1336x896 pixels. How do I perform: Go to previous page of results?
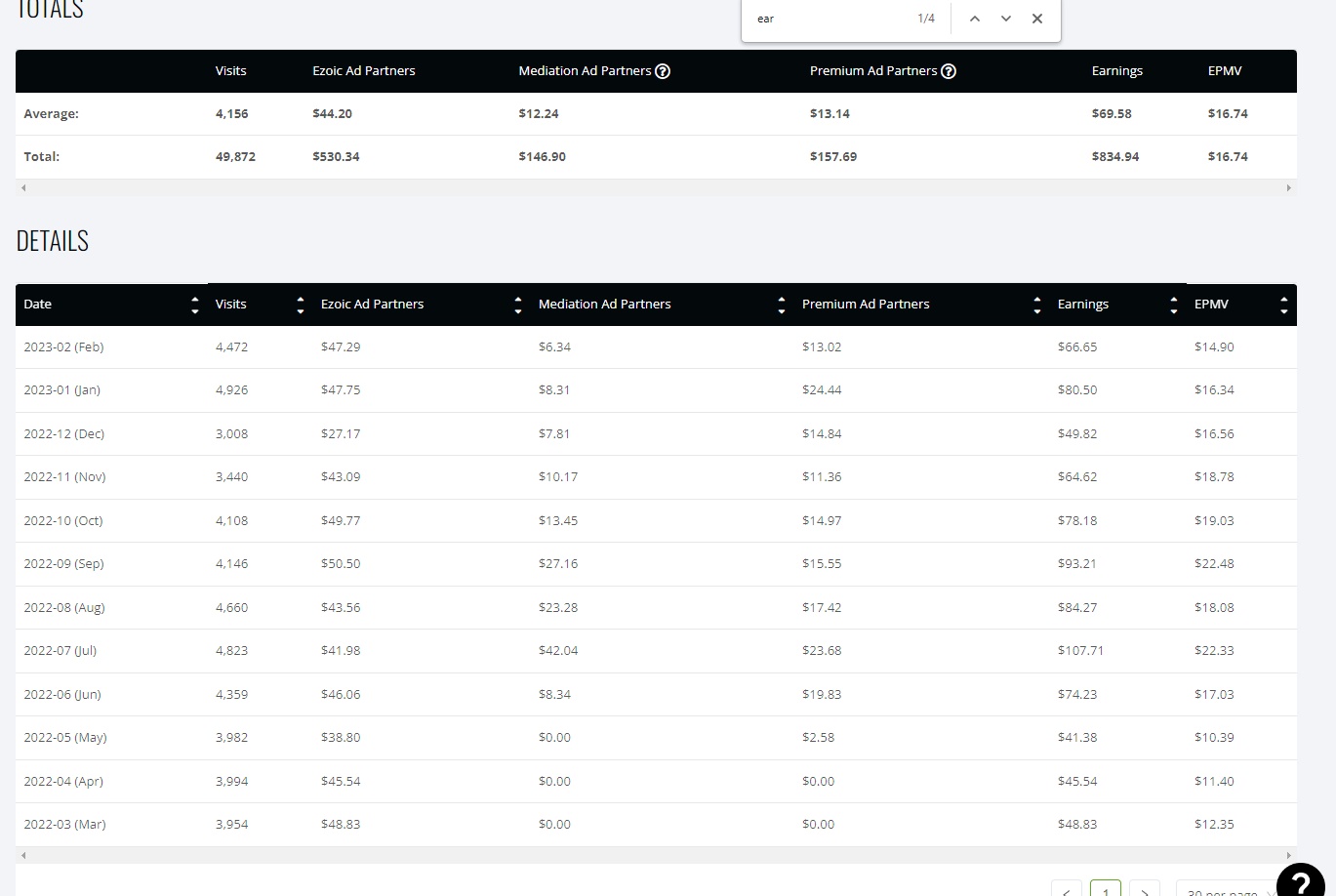1067,890
